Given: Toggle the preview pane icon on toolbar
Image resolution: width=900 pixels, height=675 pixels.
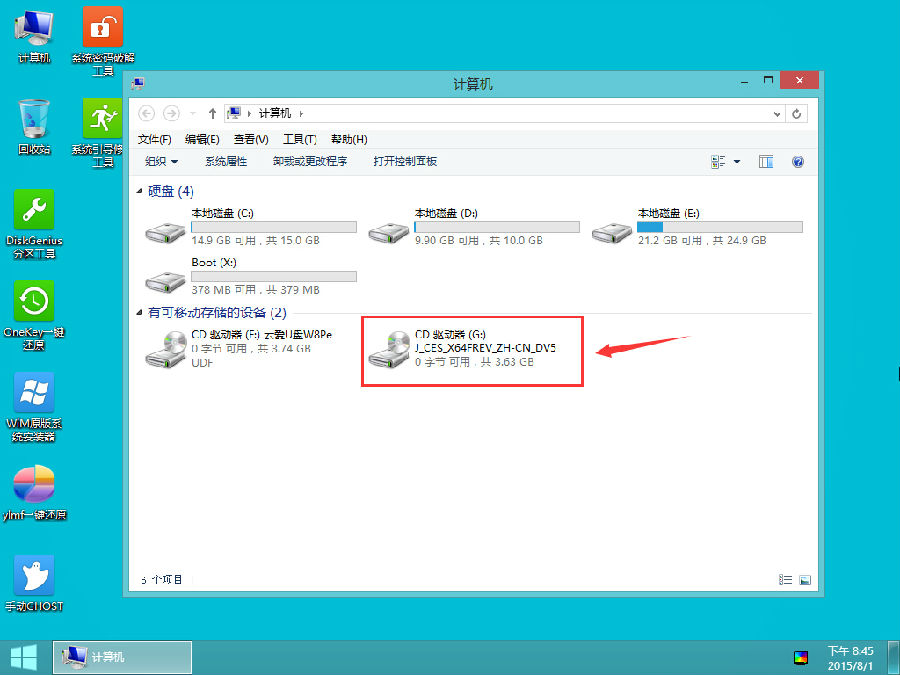Looking at the screenshot, I should pos(765,161).
